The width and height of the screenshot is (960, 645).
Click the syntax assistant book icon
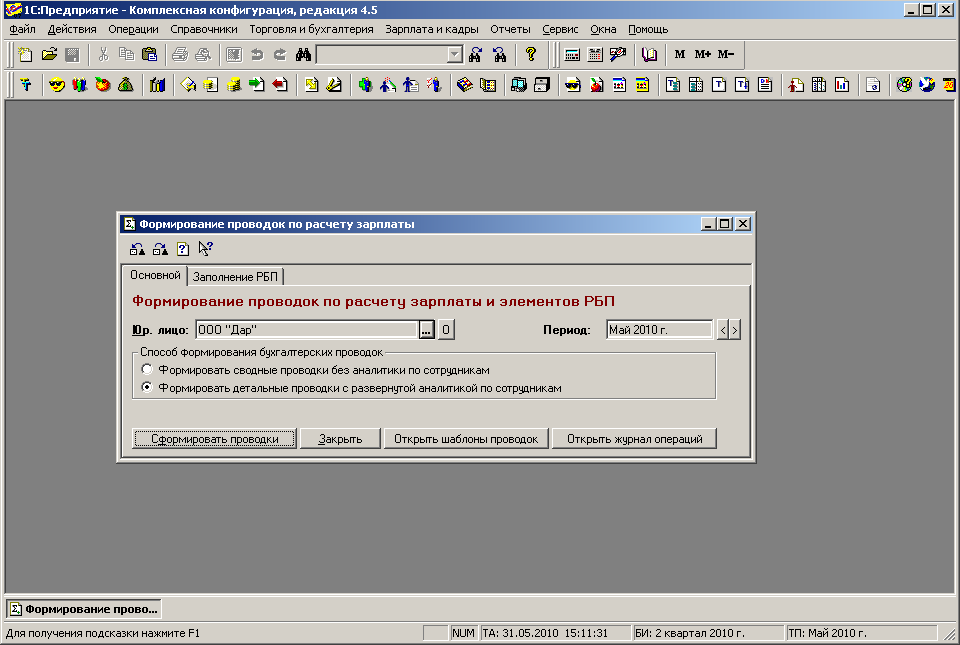(649, 54)
